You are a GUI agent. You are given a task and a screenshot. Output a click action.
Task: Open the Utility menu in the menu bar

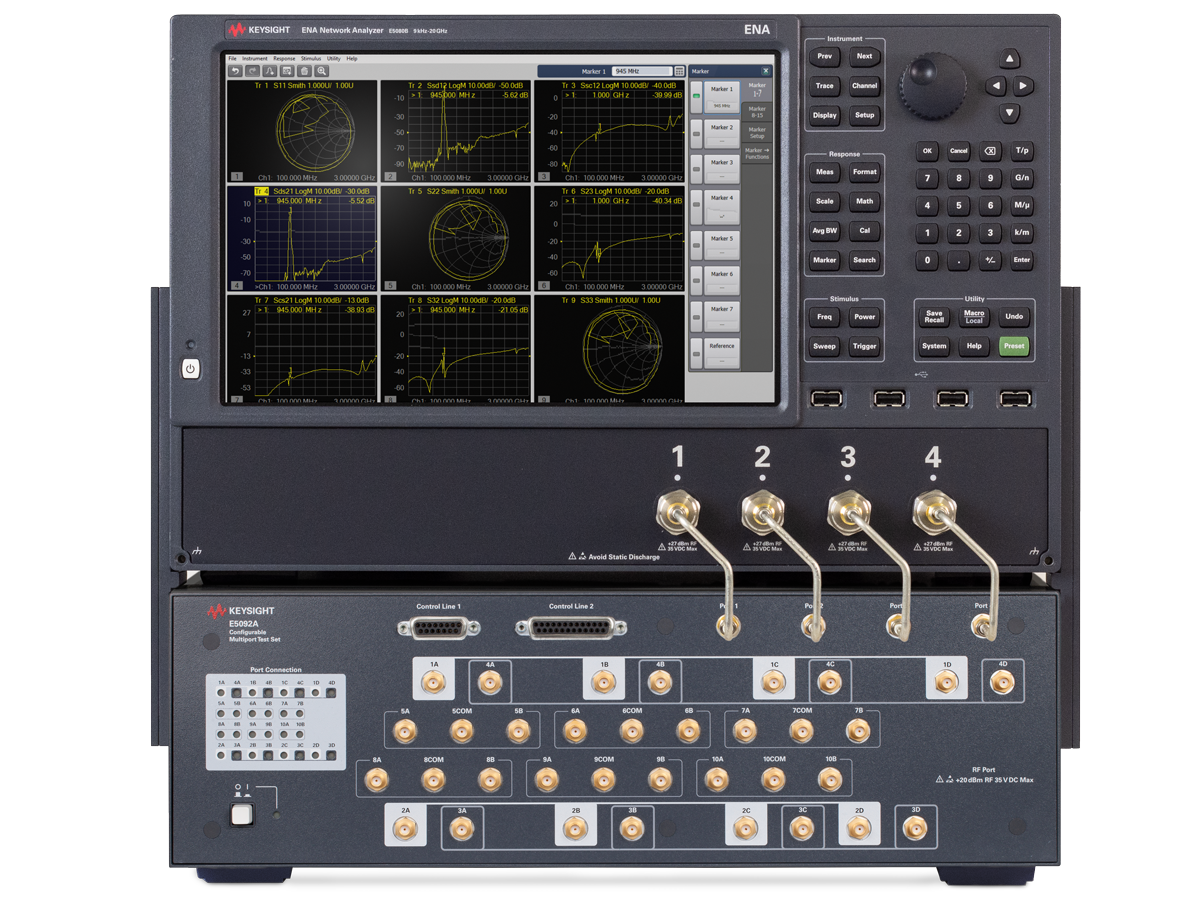(334, 59)
